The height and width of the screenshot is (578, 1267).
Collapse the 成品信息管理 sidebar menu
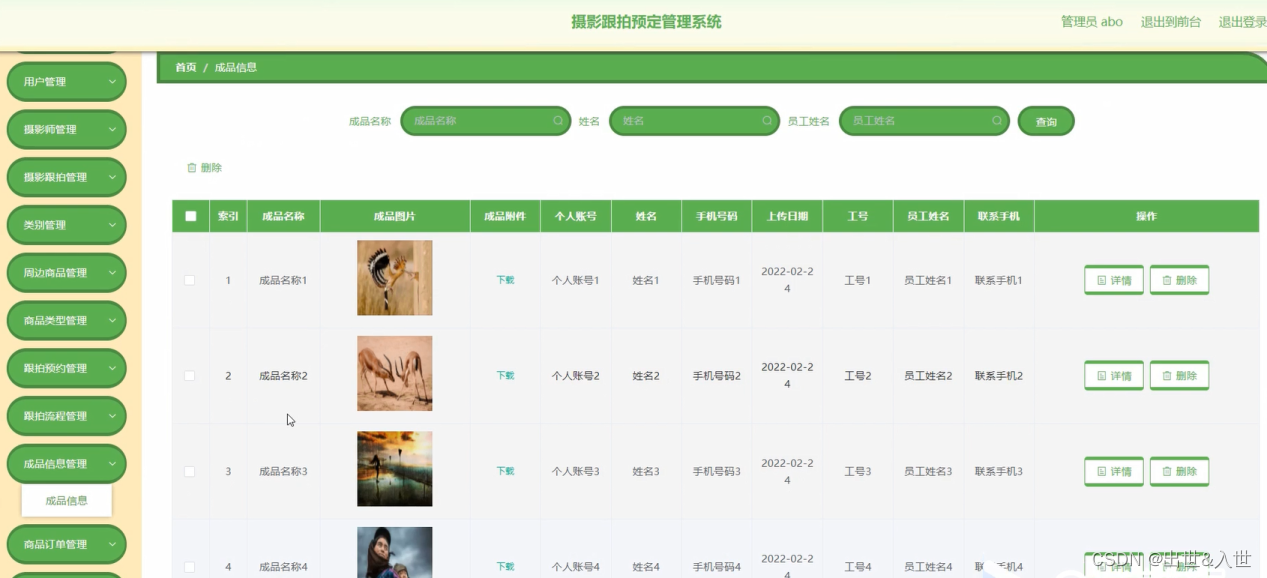(x=67, y=464)
